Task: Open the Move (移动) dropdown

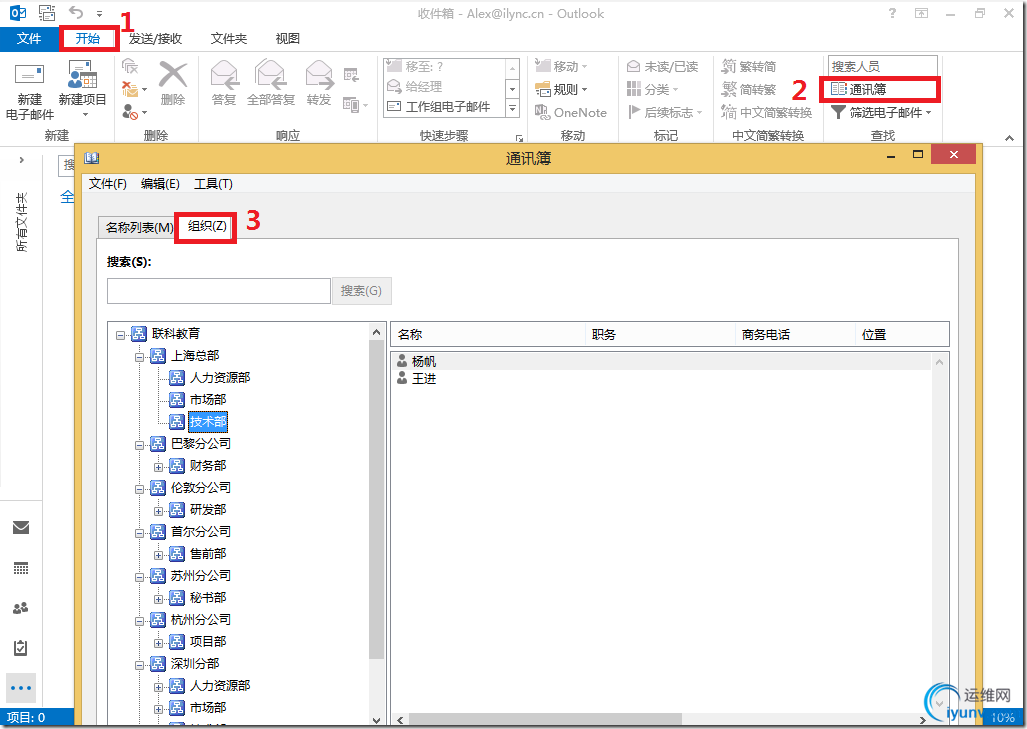Action: click(561, 66)
